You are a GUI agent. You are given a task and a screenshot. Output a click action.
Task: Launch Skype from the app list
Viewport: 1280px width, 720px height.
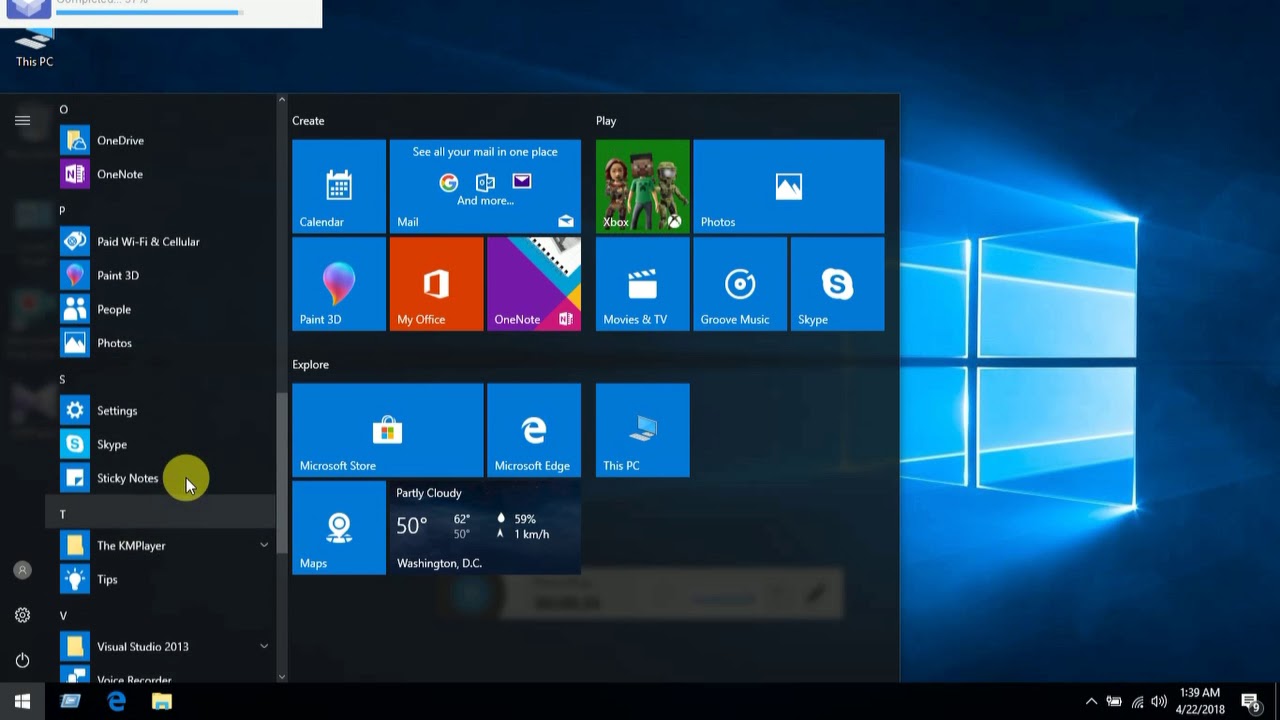tap(160, 444)
